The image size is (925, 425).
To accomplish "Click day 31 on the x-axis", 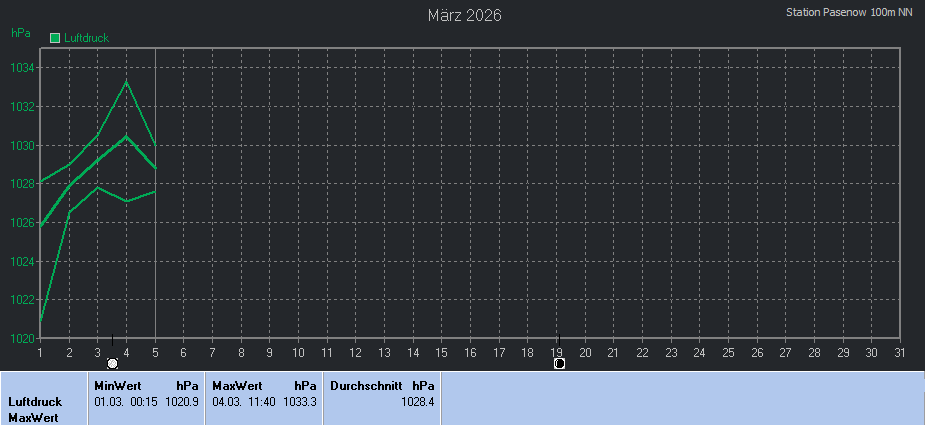I will coord(900,352).
